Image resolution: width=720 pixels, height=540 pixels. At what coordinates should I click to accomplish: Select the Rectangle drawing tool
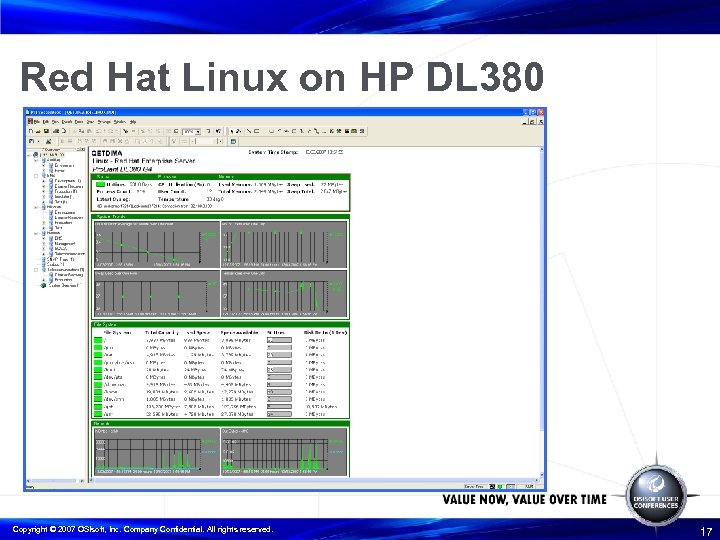pyautogui.click(x=257, y=131)
